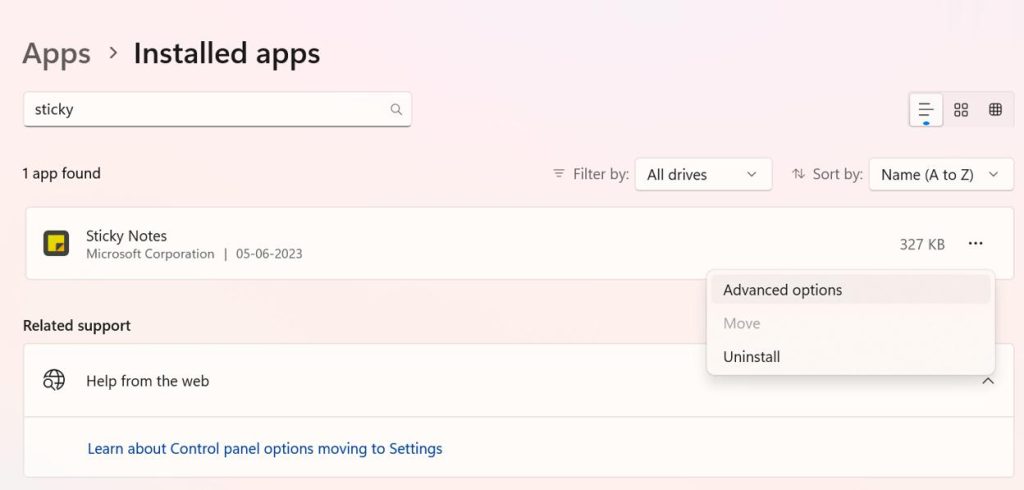This screenshot has height=490, width=1024.
Task: Open Learn about Control panel options link
Action: 264,449
